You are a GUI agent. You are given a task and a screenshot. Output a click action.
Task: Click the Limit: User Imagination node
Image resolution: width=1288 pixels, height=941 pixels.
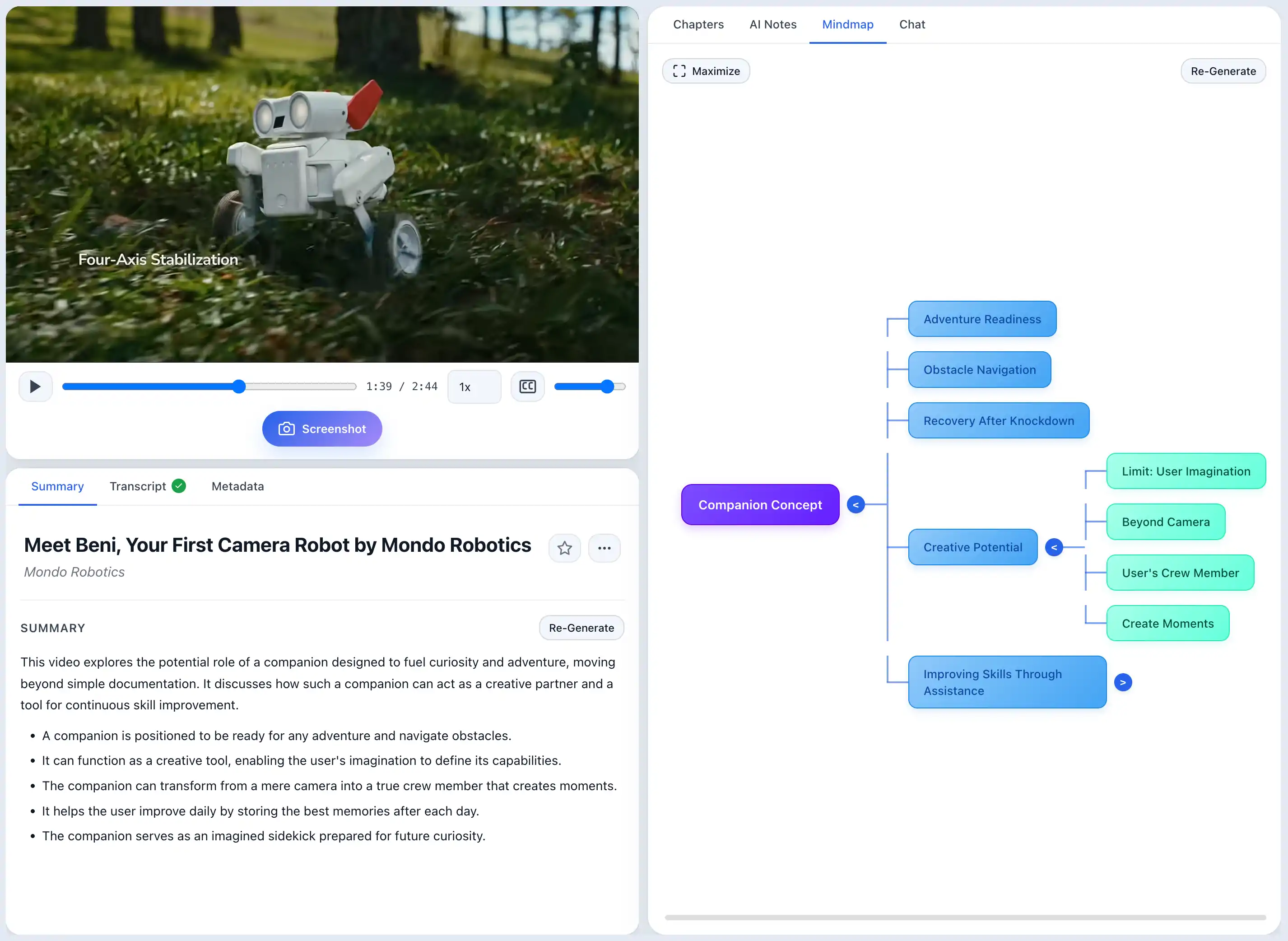tap(1186, 472)
